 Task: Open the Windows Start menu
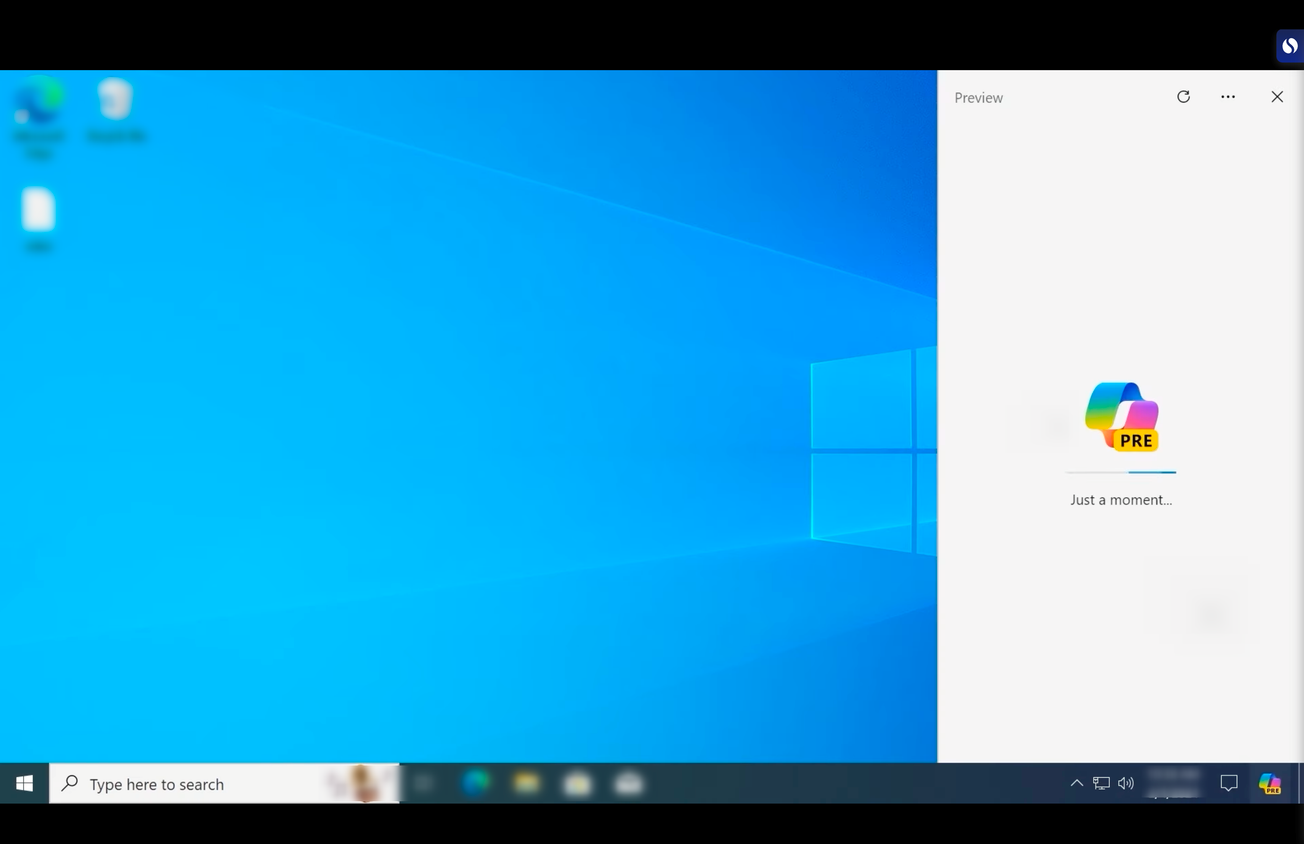point(24,784)
